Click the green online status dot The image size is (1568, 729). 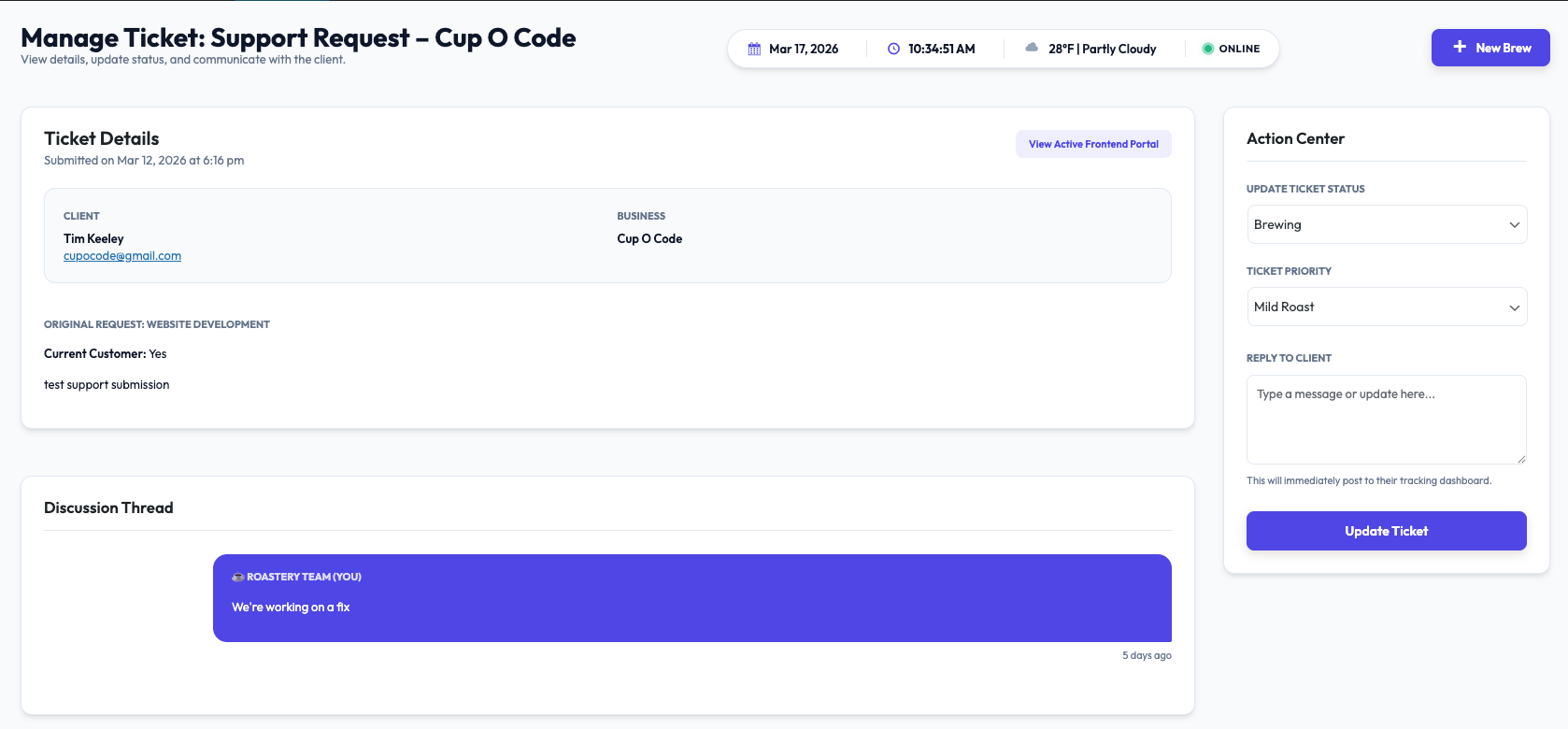click(x=1208, y=49)
